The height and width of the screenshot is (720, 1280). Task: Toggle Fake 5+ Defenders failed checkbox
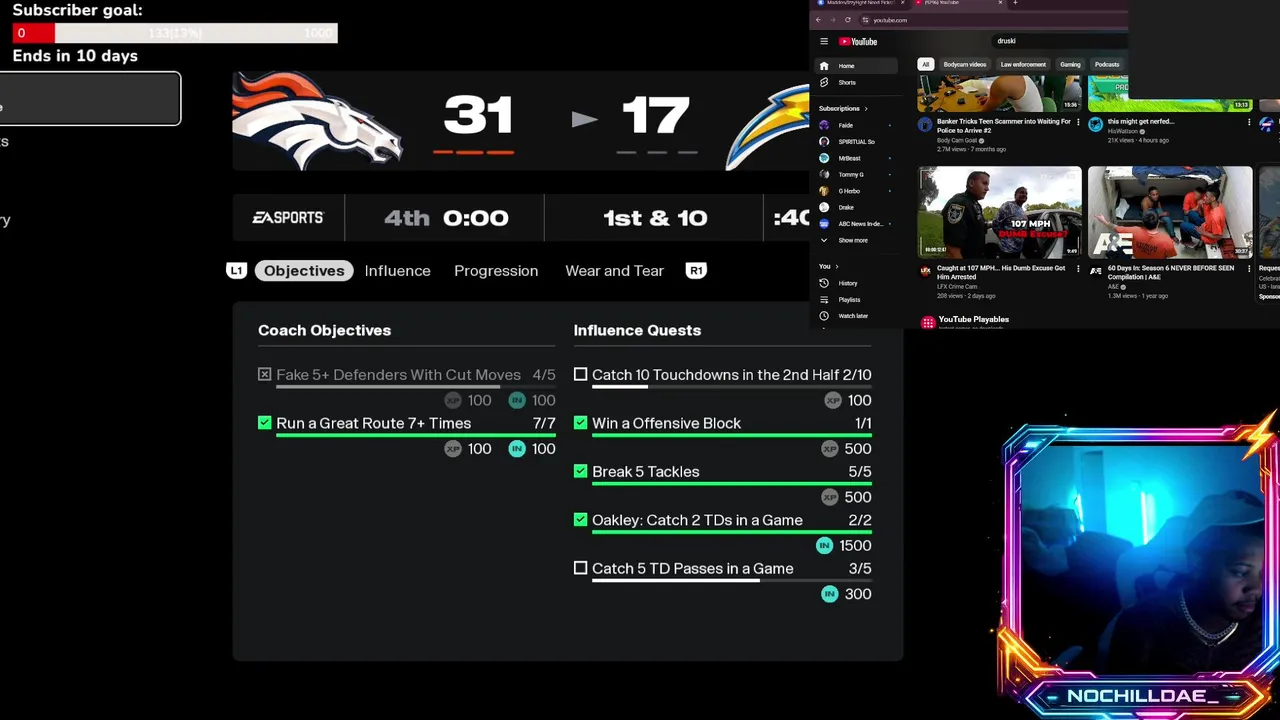click(264, 374)
